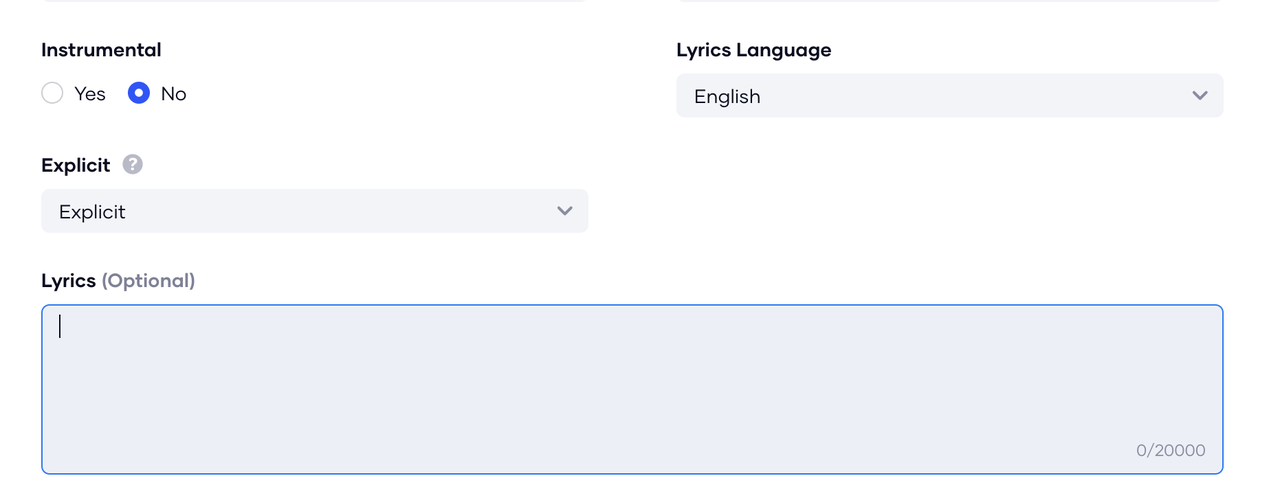Open the help tooltip icon beside Explicit
This screenshot has width=1280, height=500.
point(133,165)
